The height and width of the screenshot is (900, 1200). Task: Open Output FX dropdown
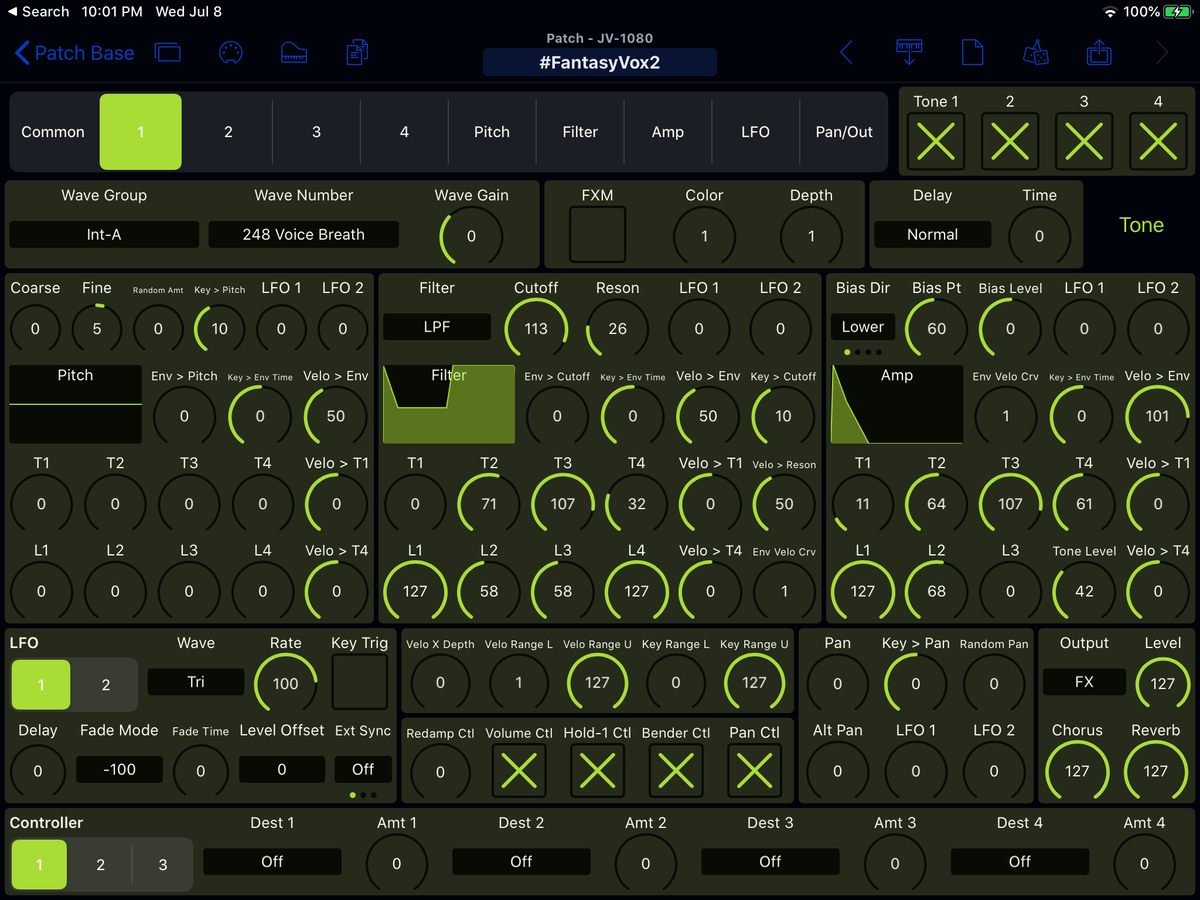1084,682
